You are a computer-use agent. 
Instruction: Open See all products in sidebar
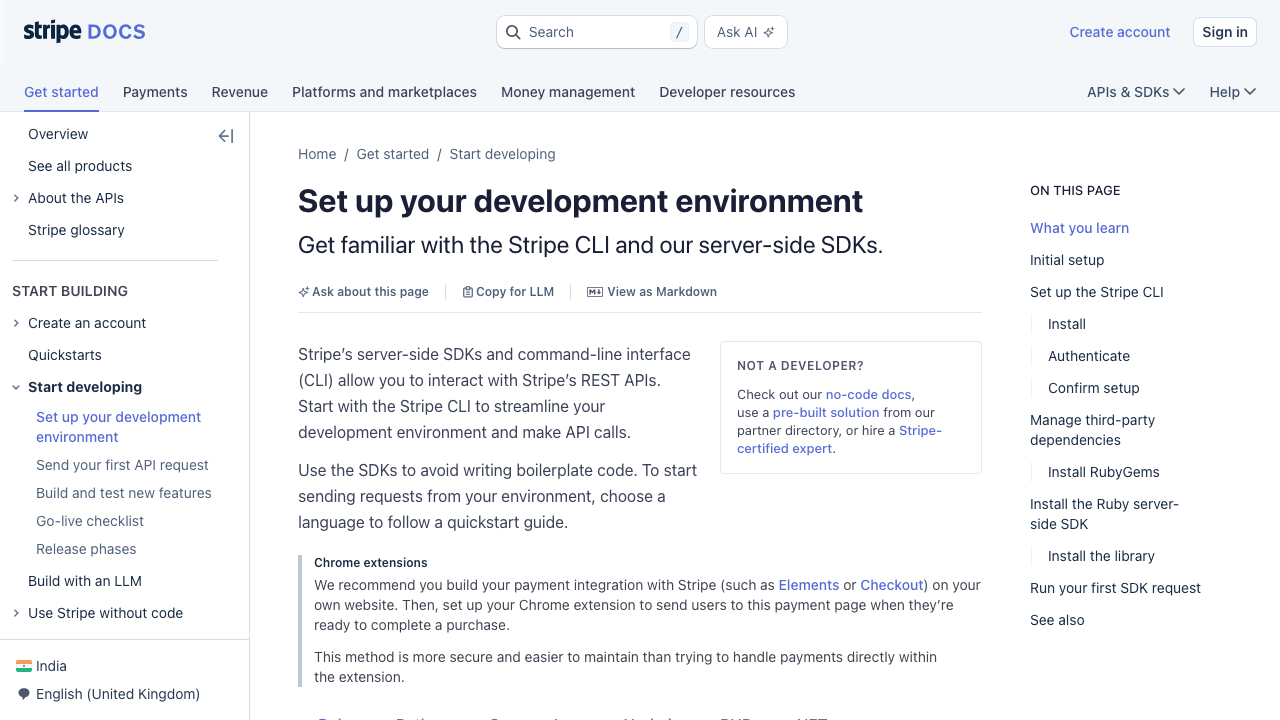click(x=80, y=166)
